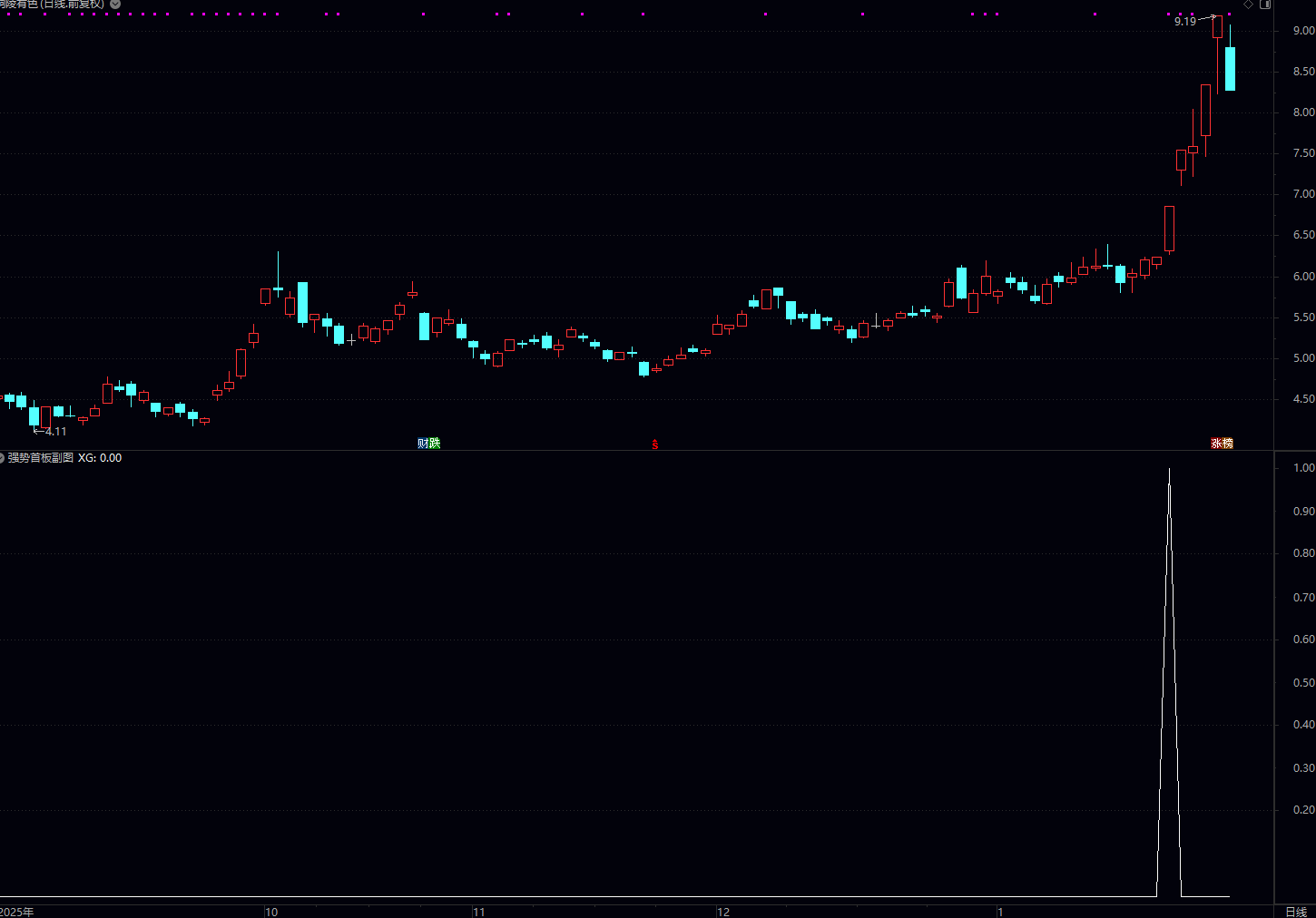Click month 1 on the time axis

pos(1000,912)
